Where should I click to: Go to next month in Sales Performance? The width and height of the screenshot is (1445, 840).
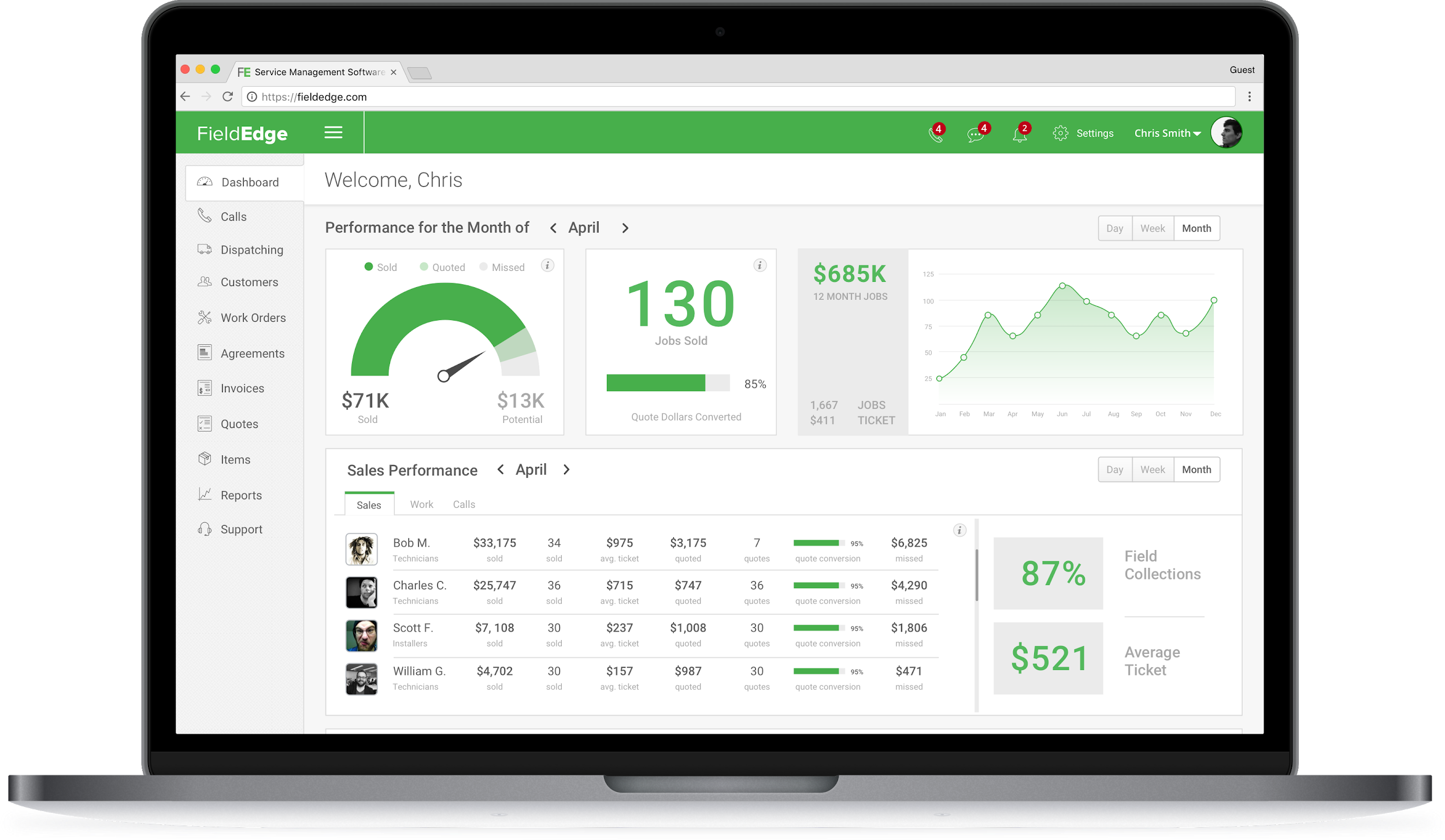tap(566, 470)
